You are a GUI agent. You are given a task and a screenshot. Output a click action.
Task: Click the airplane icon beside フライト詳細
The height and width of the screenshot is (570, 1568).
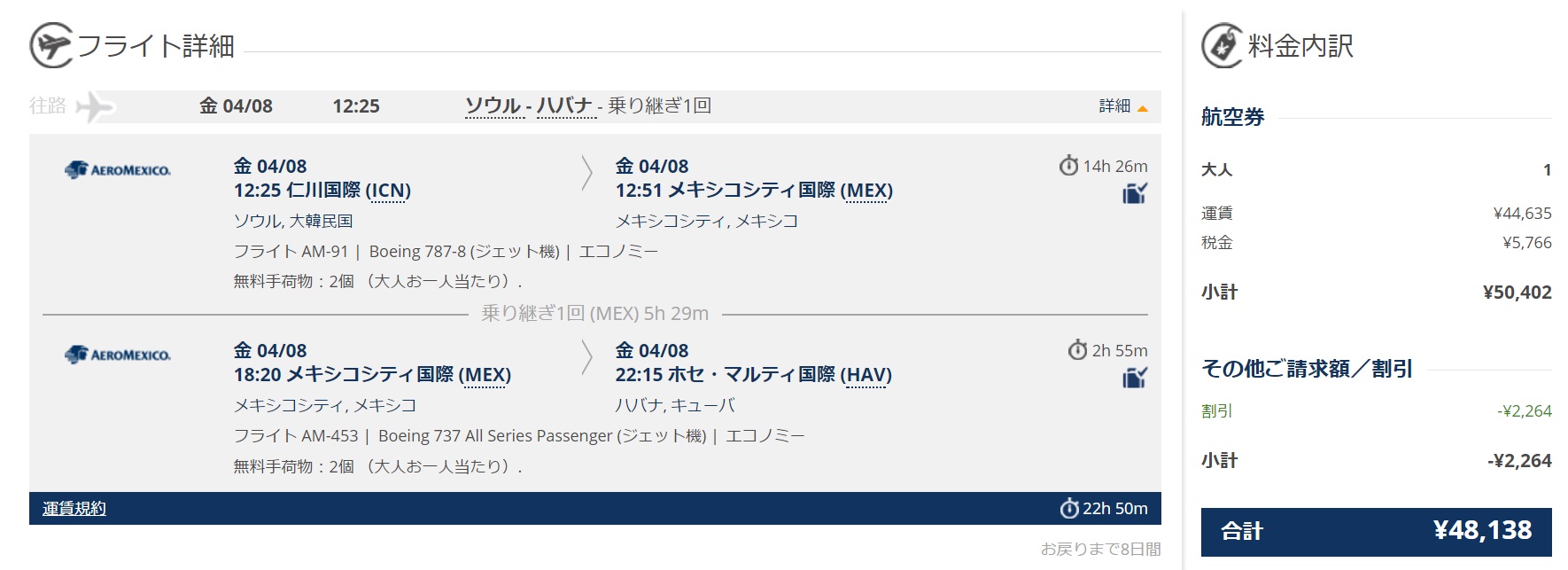tap(51, 45)
